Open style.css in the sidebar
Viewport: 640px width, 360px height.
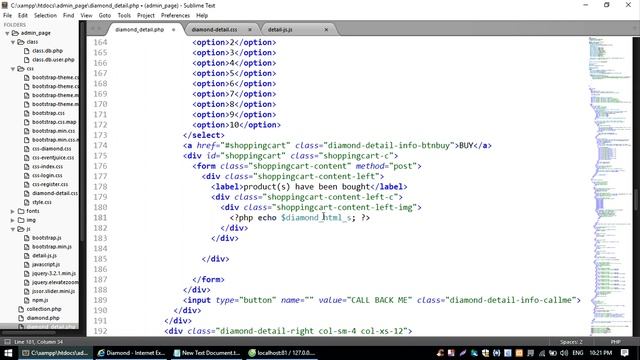(x=42, y=202)
